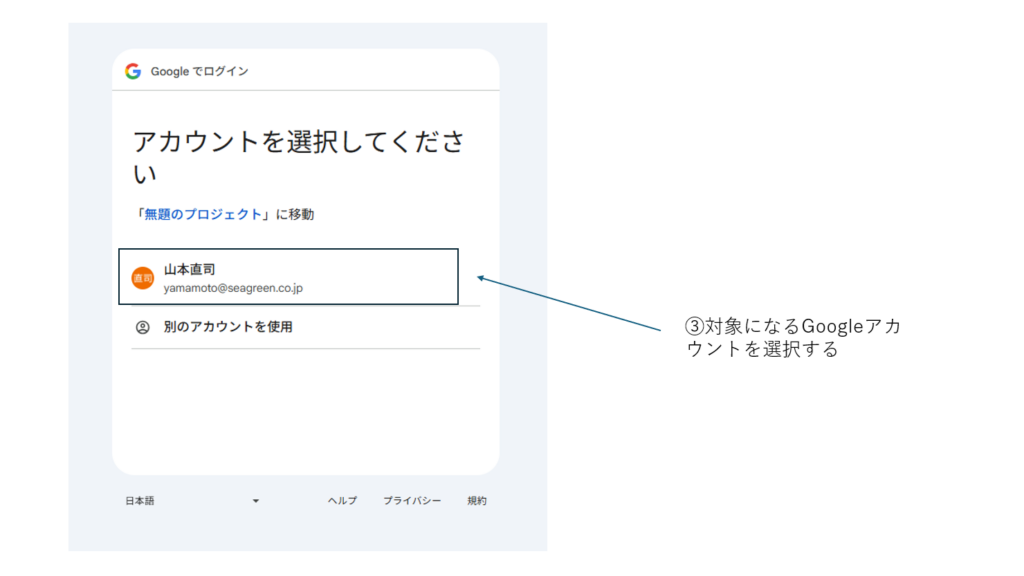Click the language dropdown arrow

click(256, 501)
